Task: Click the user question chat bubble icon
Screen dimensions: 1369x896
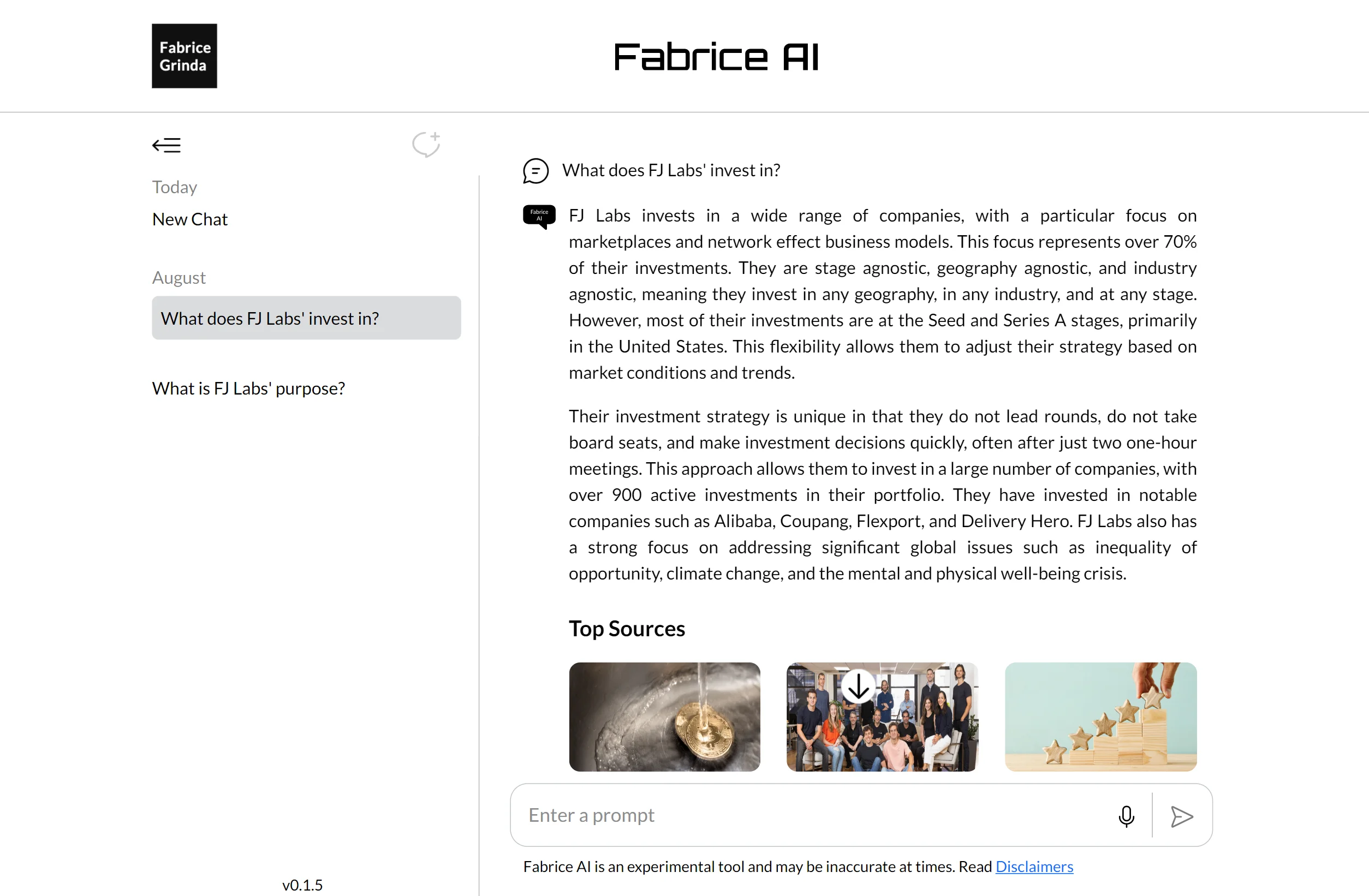Action: coord(535,171)
